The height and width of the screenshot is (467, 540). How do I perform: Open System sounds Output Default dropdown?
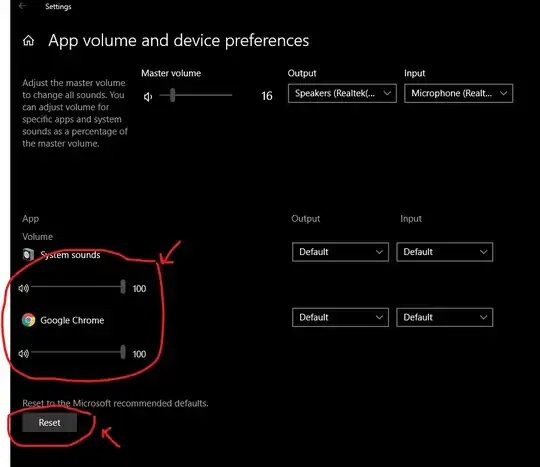340,252
